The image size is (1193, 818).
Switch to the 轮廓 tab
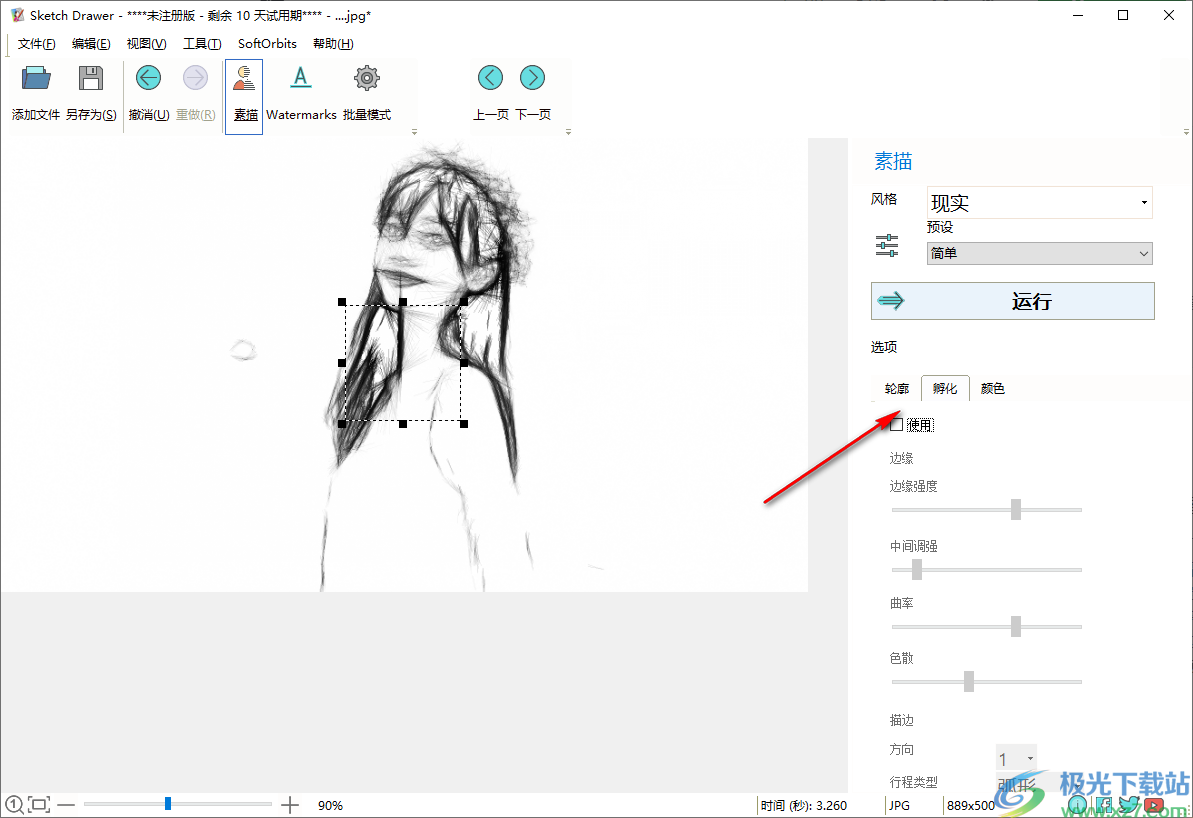click(x=897, y=389)
